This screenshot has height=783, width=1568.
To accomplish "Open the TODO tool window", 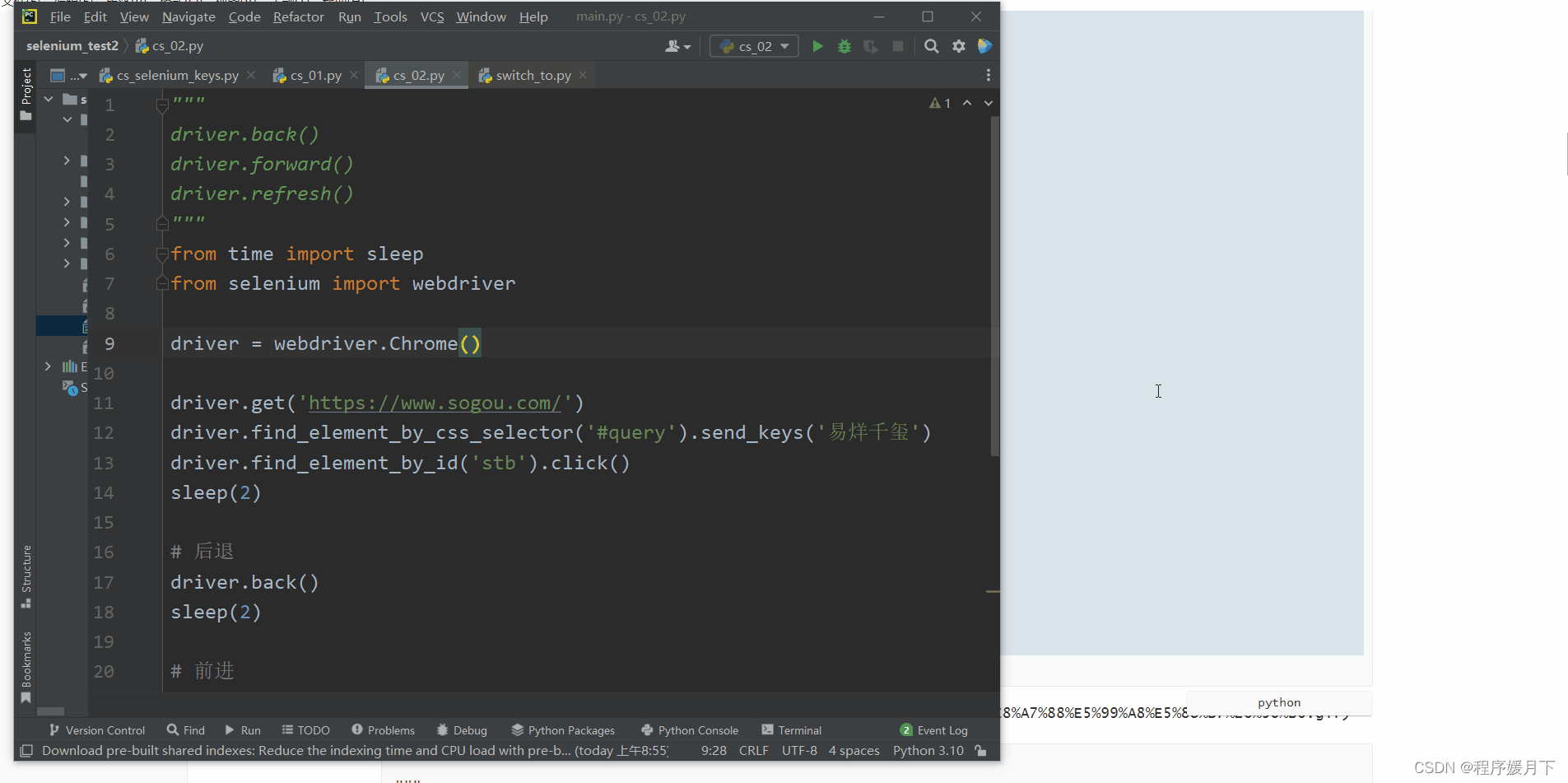I will tap(305, 730).
